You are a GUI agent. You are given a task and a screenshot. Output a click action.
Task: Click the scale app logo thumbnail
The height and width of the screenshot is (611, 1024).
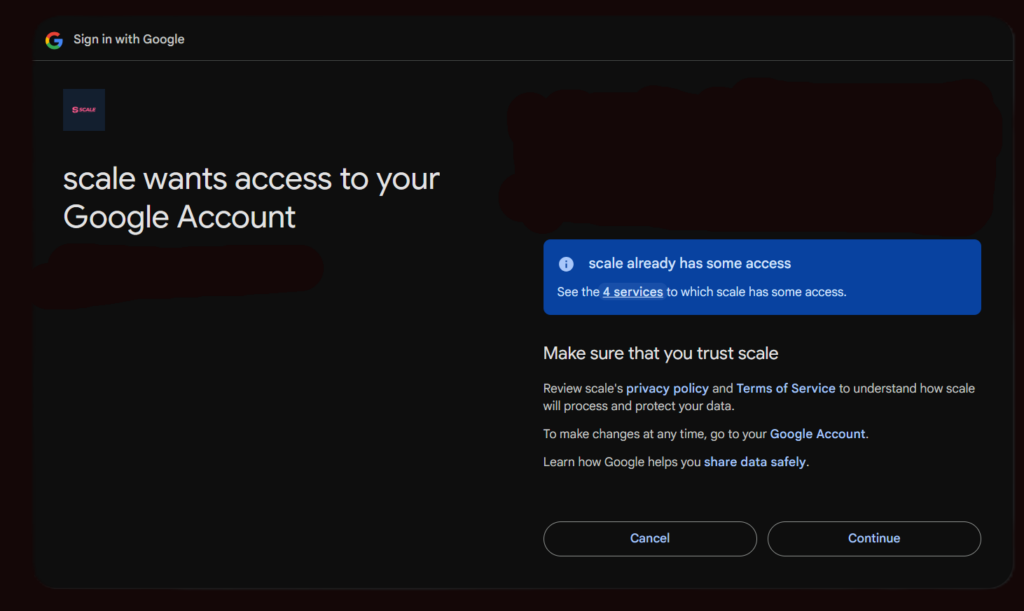coord(84,110)
